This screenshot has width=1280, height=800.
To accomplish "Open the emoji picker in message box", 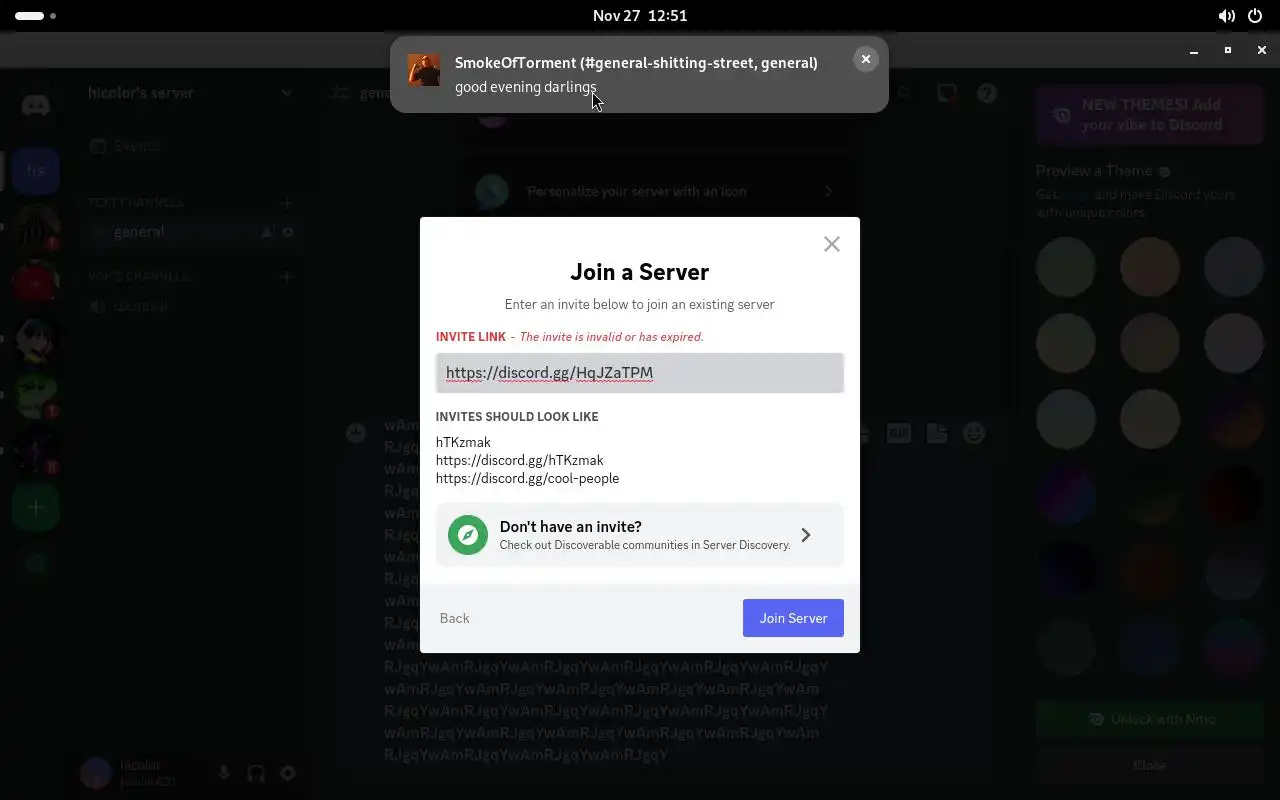I will click(x=974, y=433).
